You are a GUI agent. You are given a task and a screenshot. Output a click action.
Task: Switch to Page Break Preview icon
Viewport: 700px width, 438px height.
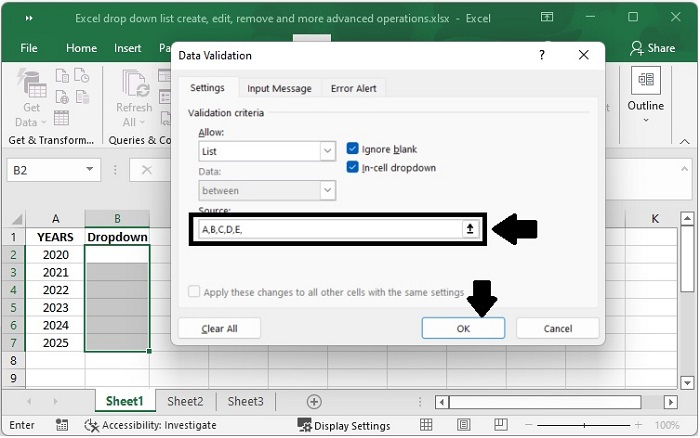tap(501, 425)
